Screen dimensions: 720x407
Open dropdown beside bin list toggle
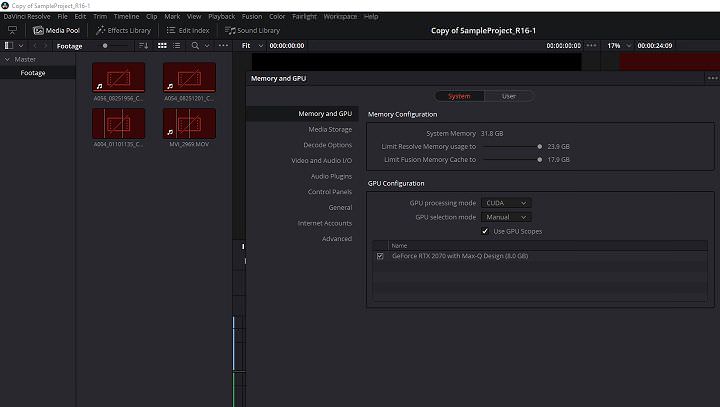[21, 45]
